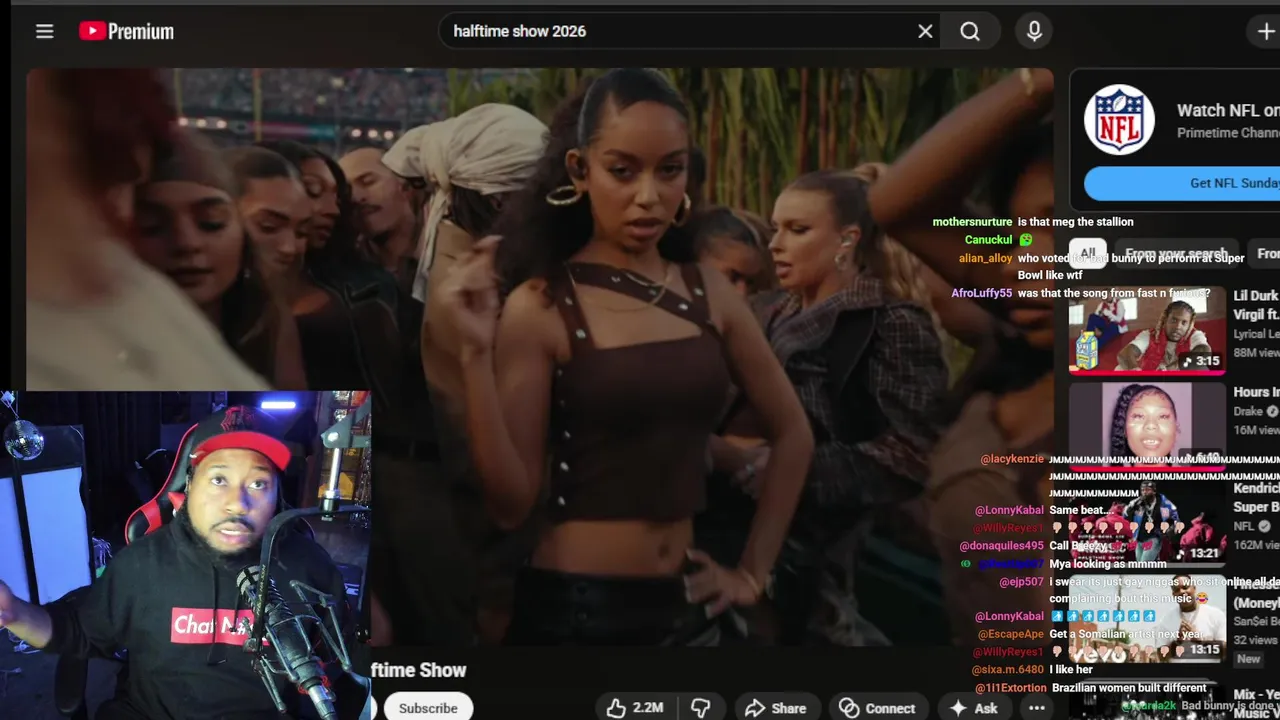This screenshot has width=1280, height=720.
Task: Click chat username 'mothersnurture'
Action: [972, 222]
